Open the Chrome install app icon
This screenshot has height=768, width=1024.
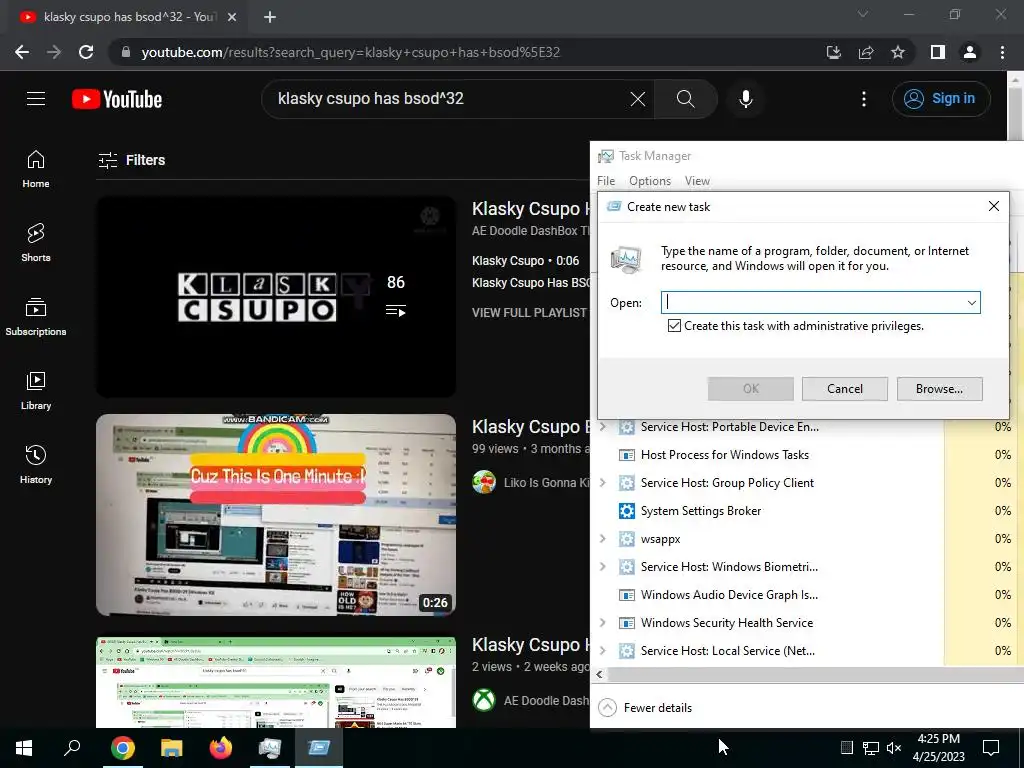[833, 52]
